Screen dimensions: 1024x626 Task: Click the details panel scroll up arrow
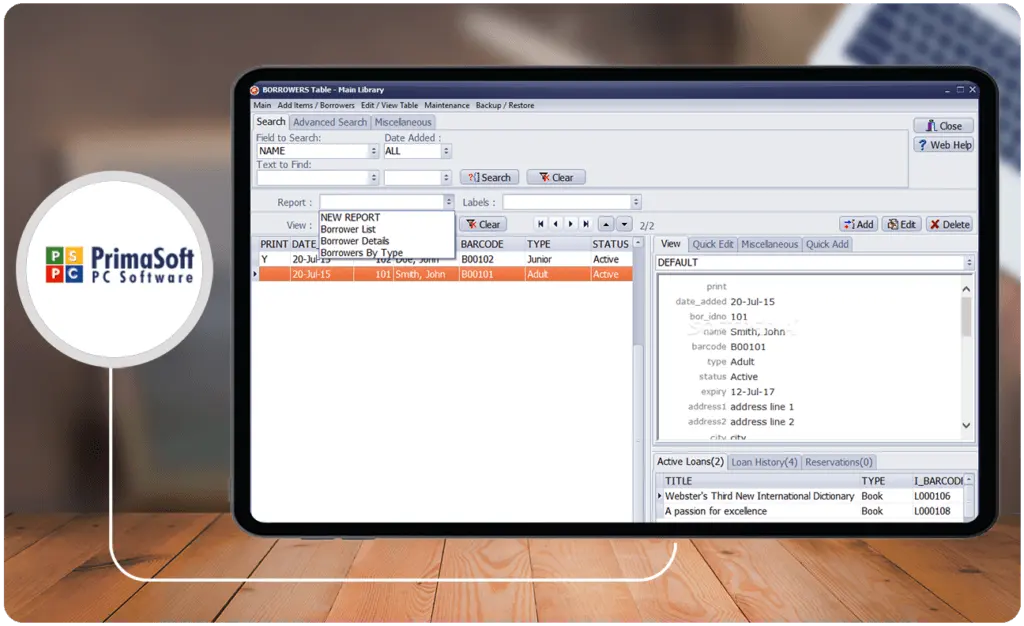(967, 289)
